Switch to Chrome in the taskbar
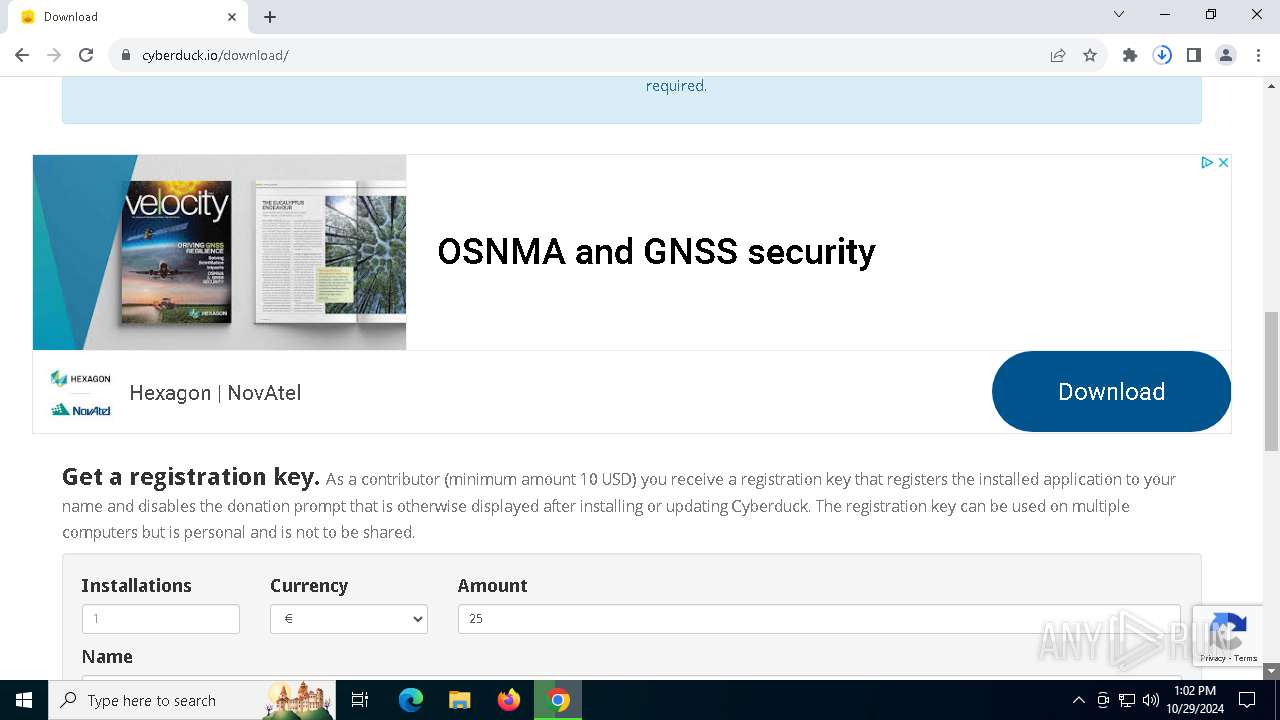This screenshot has width=1280, height=720. point(558,700)
